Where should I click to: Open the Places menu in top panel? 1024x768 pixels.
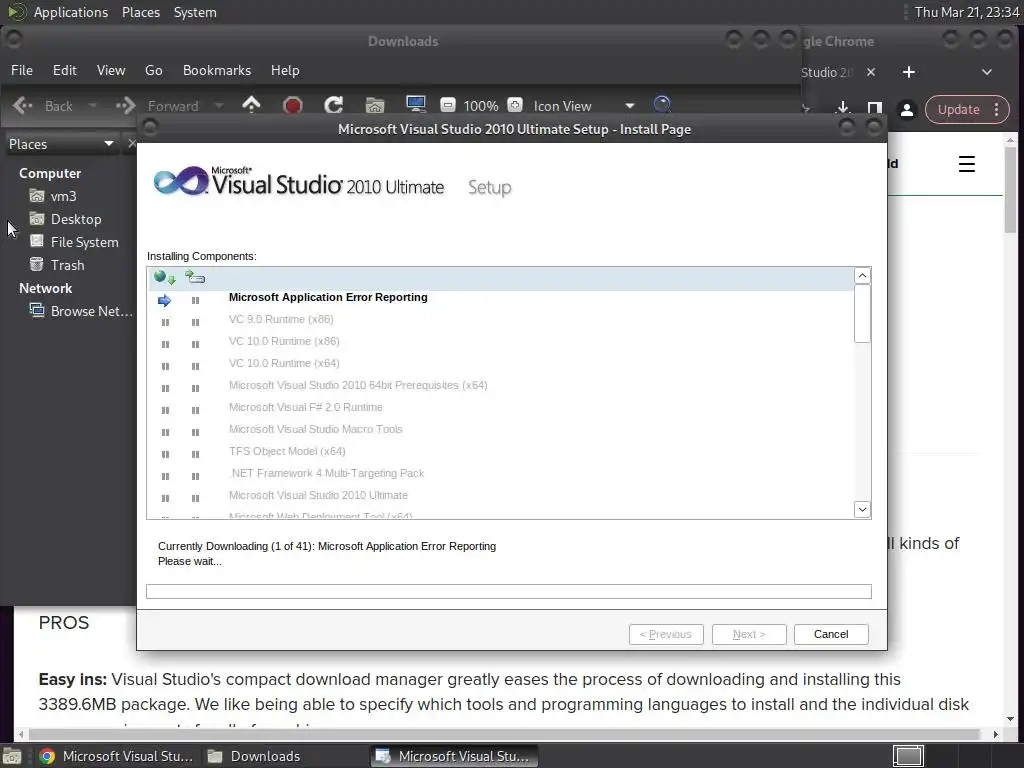(x=141, y=12)
